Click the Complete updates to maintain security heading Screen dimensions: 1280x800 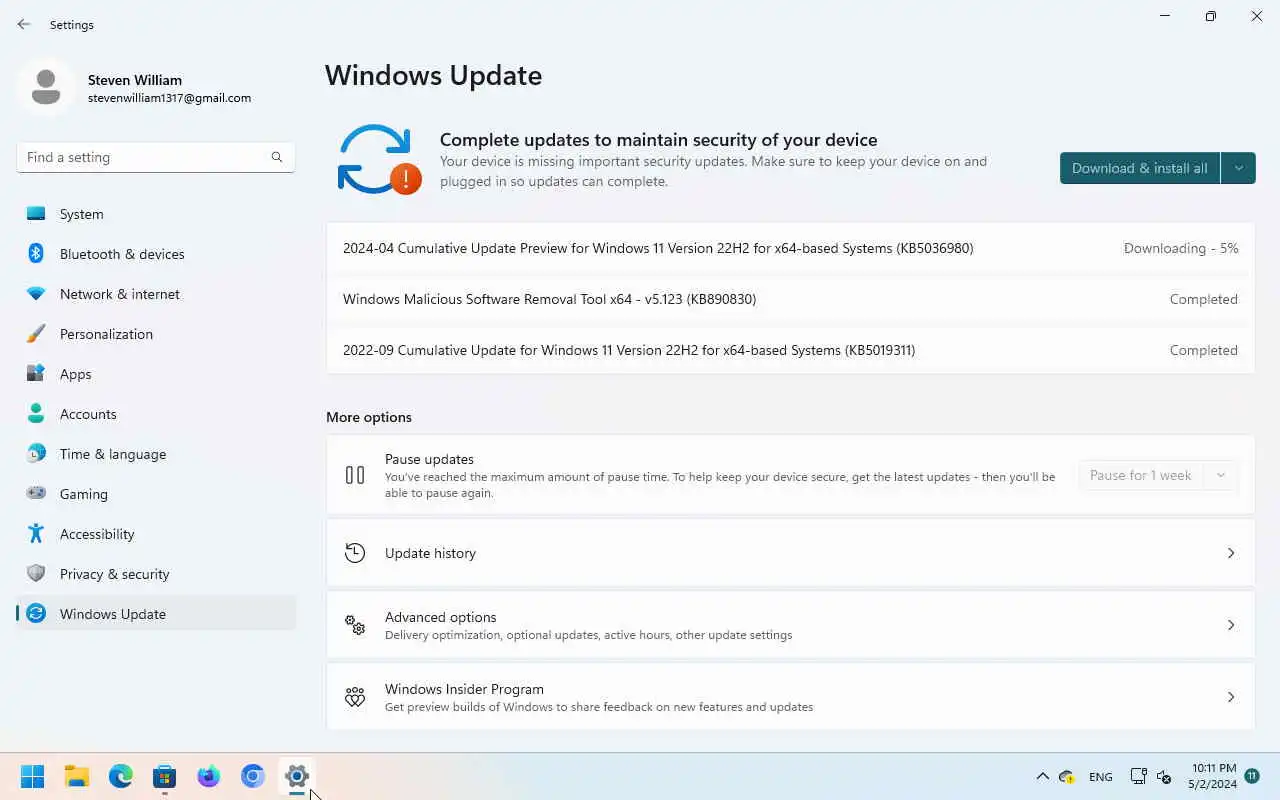(658, 140)
